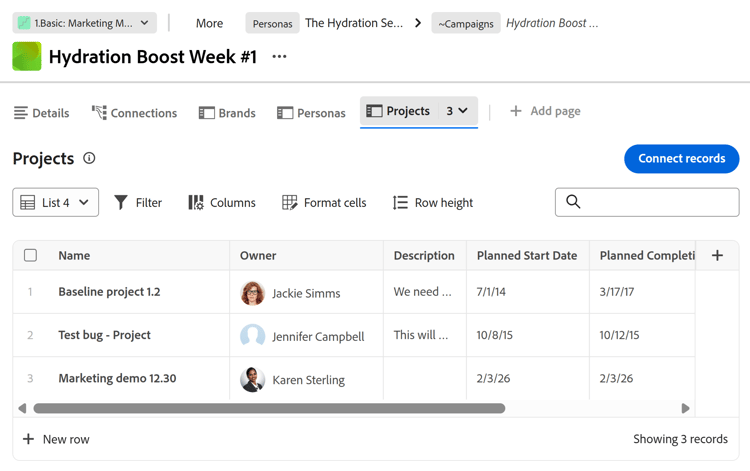Image resolution: width=750 pixels, height=471 pixels.
Task: Click the 'We need ...' description cell
Action: click(423, 292)
